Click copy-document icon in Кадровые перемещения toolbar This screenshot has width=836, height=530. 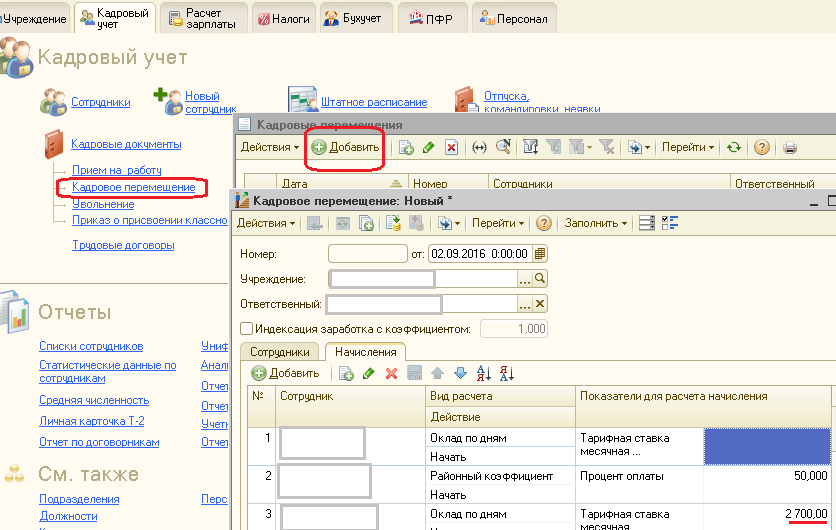coord(406,147)
